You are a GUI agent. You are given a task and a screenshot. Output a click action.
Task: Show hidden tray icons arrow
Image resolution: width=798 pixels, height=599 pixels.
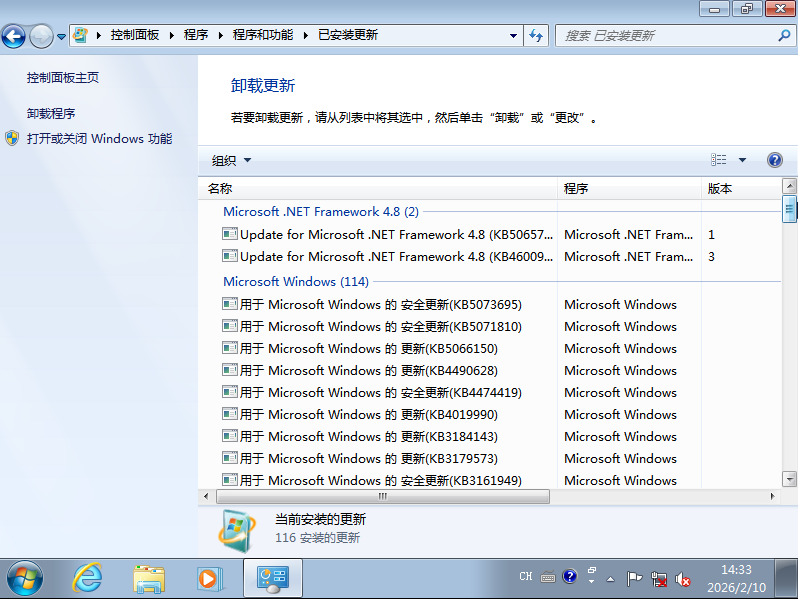click(610, 579)
